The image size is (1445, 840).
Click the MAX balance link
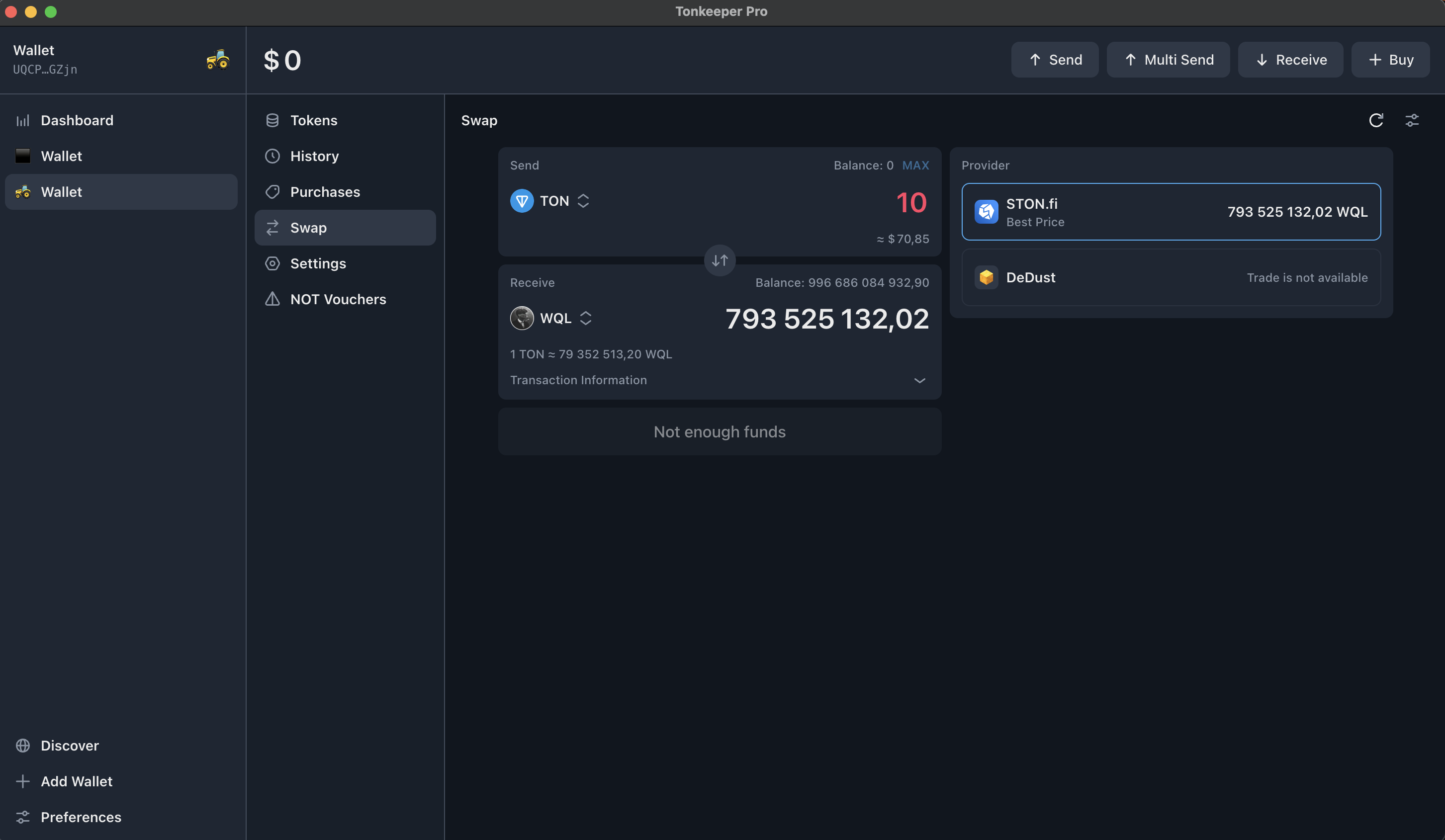click(x=915, y=166)
